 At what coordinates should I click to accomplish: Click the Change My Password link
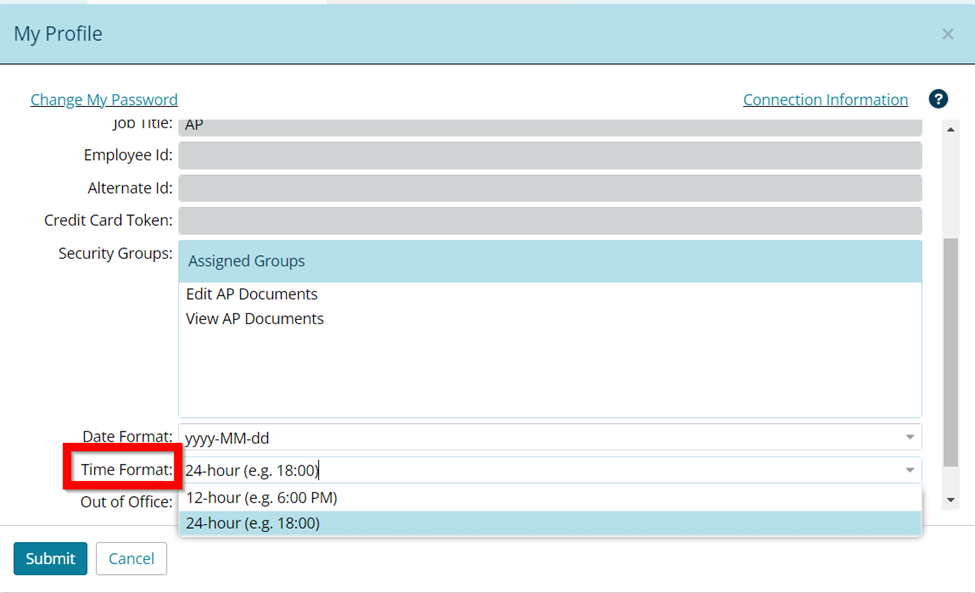point(104,100)
